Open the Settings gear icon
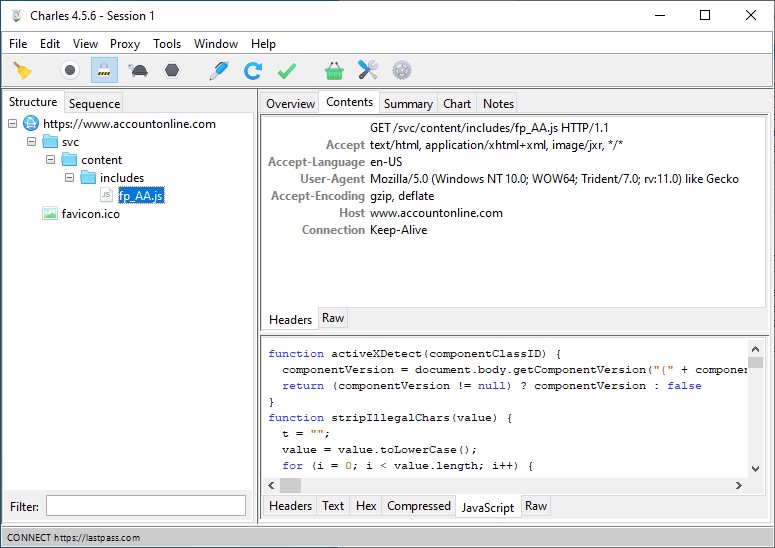The image size is (775, 548). click(x=402, y=70)
